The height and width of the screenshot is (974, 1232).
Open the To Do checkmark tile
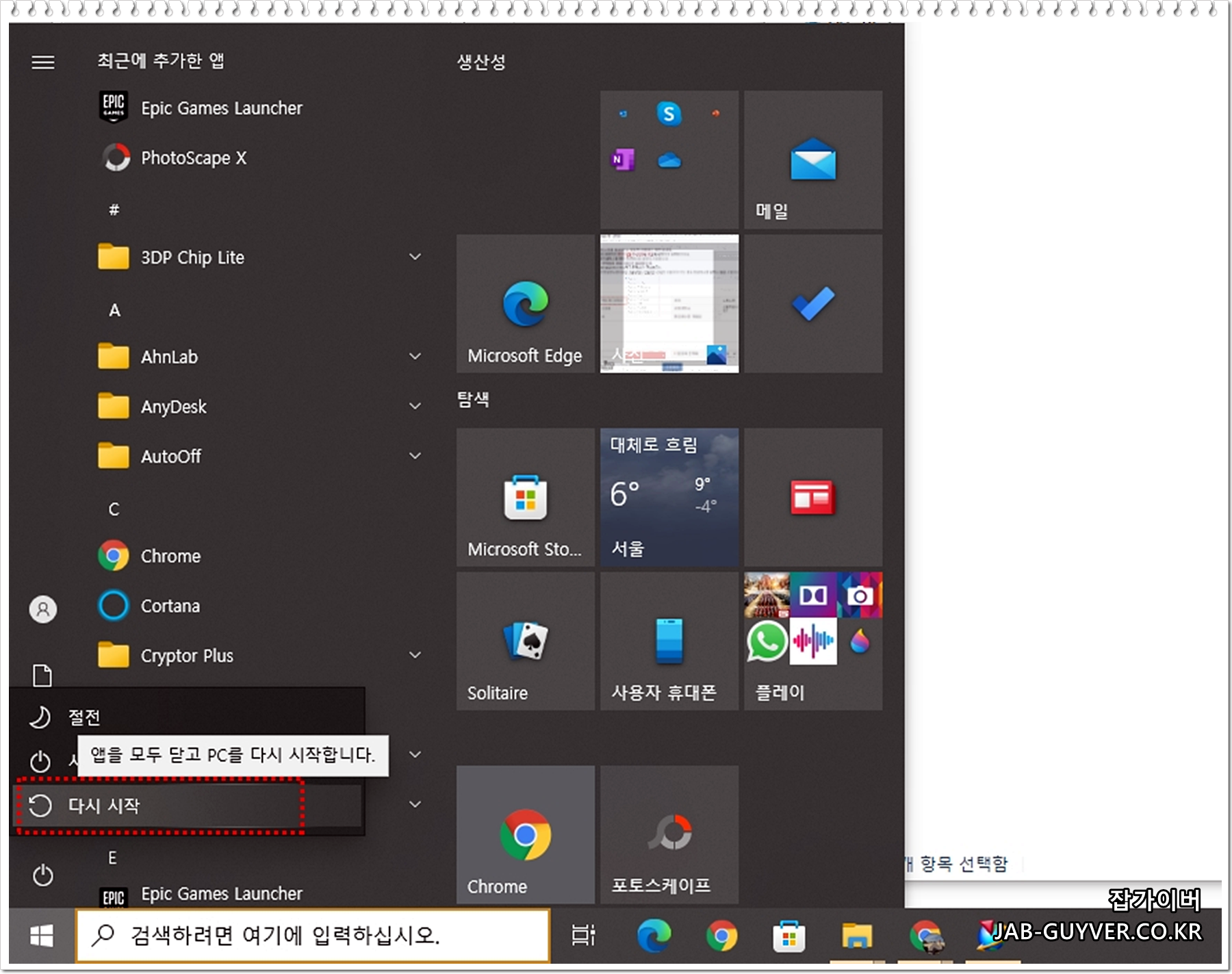(813, 304)
